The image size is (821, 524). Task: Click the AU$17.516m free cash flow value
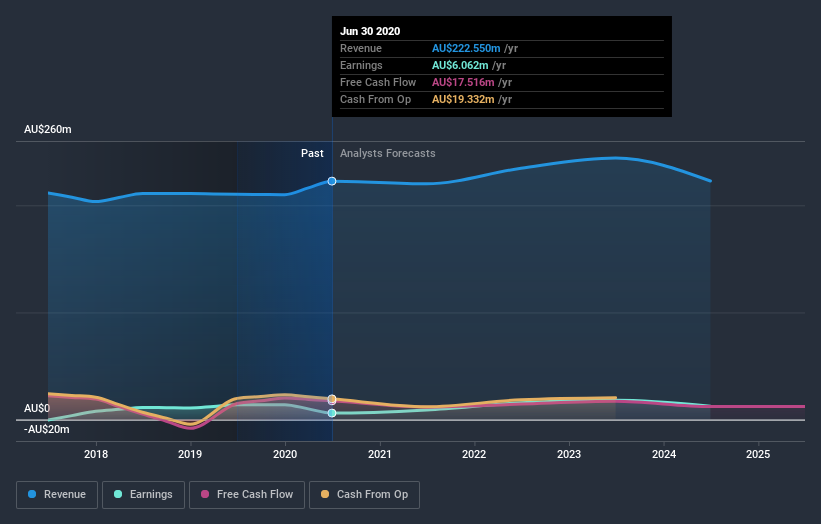point(463,82)
